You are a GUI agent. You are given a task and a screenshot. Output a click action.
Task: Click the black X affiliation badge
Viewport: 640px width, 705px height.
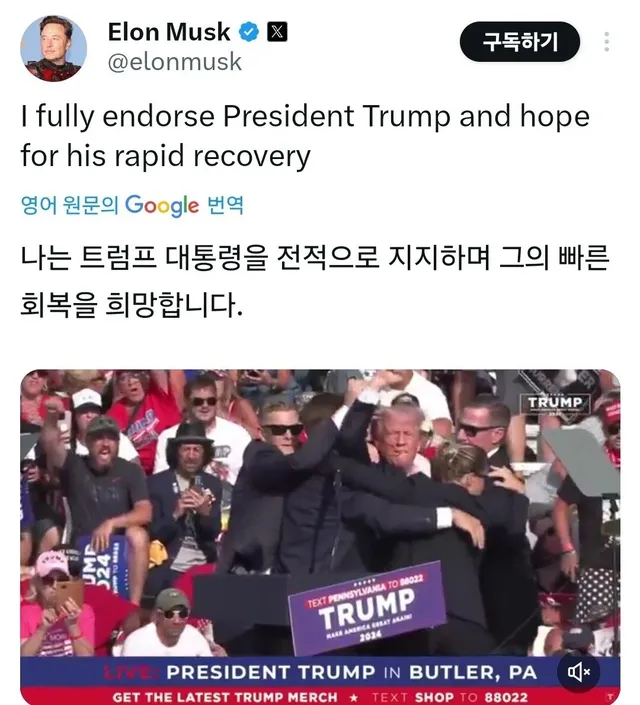tap(277, 32)
